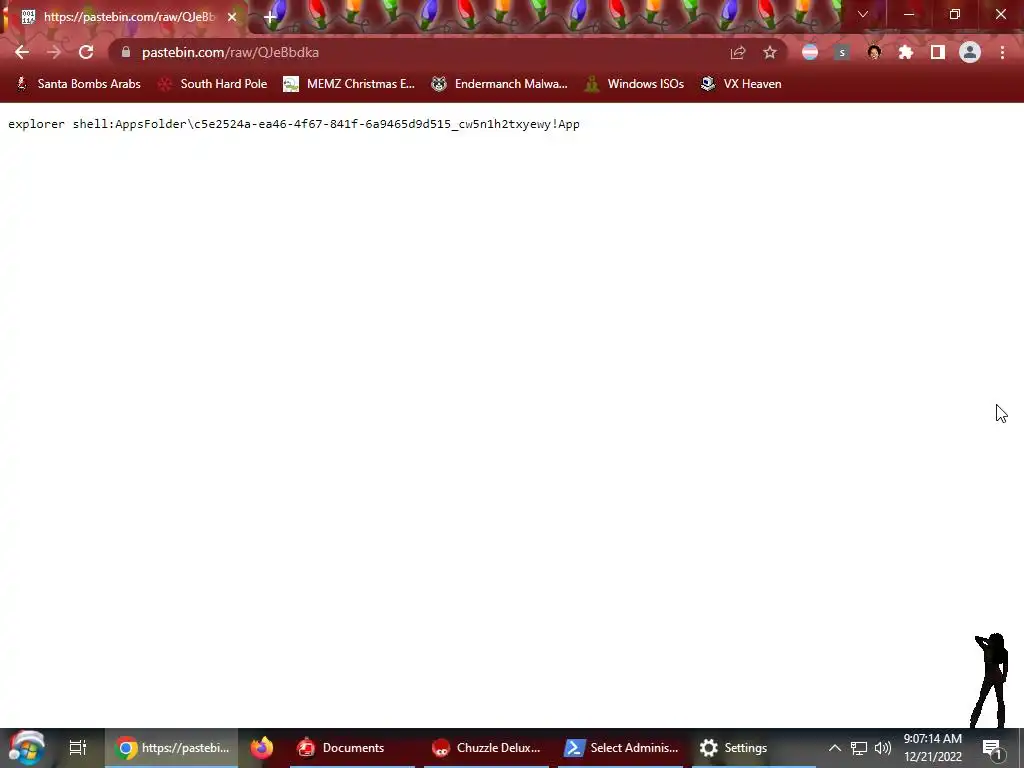Click the forward navigation arrow
The width and height of the screenshot is (1024, 768).
[x=54, y=52]
